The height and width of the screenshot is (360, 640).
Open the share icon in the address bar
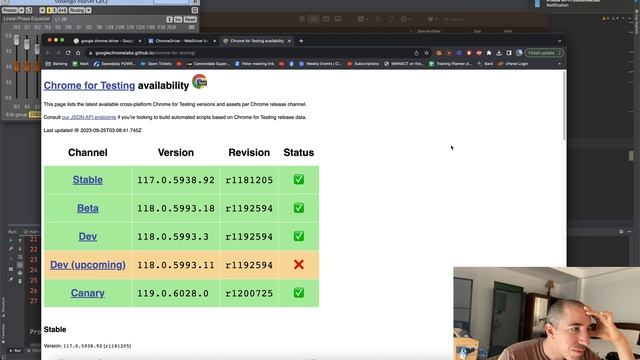pos(416,53)
